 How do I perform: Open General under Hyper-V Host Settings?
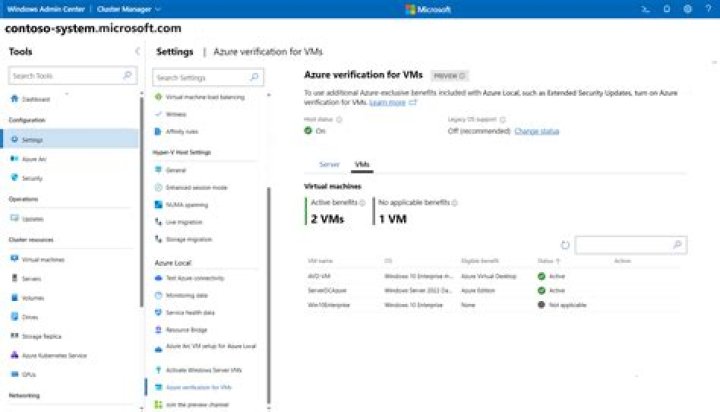pos(175,170)
